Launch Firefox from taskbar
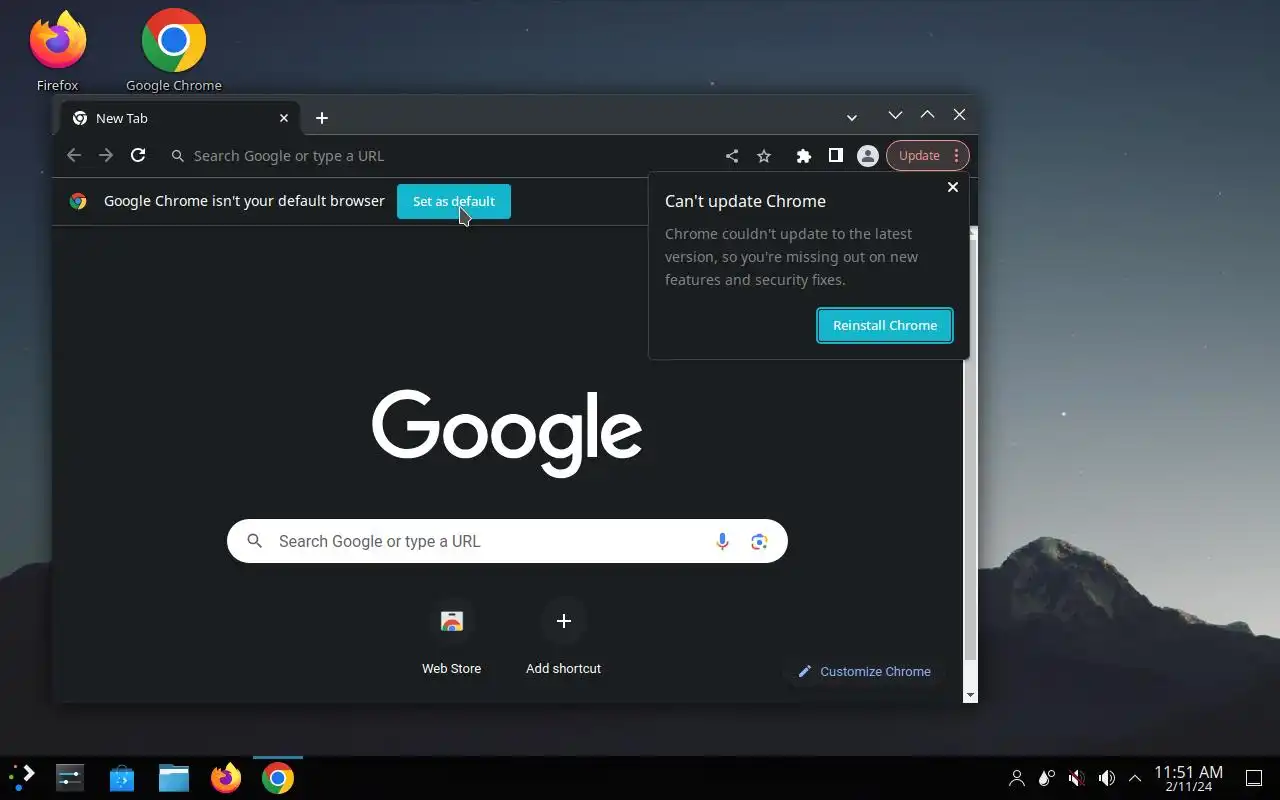1280x800 pixels. pos(226,778)
